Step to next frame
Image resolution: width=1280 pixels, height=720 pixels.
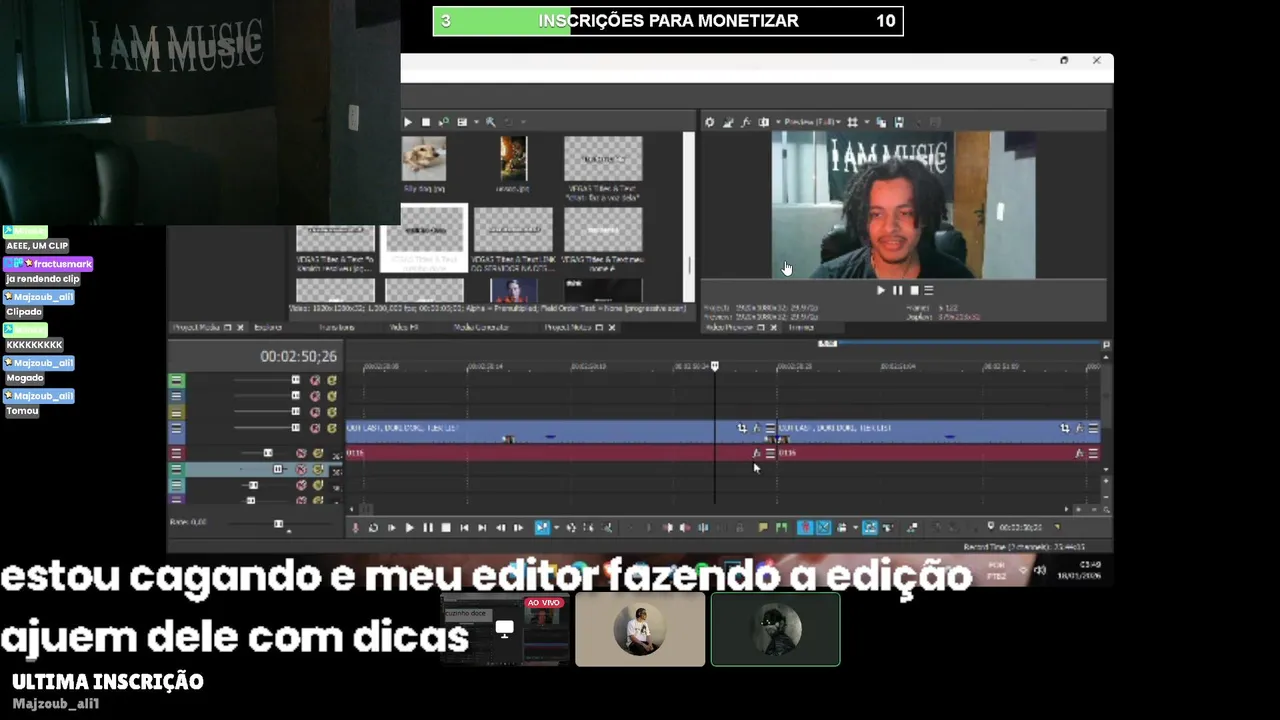point(518,527)
